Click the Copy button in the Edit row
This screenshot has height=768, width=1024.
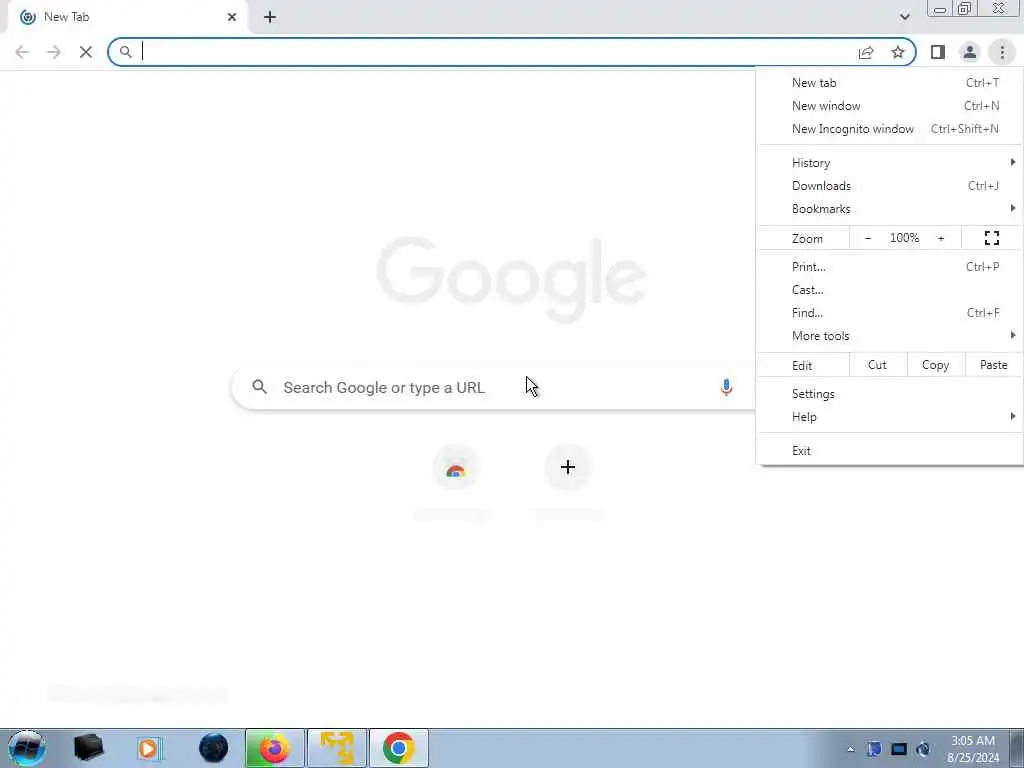(x=935, y=365)
